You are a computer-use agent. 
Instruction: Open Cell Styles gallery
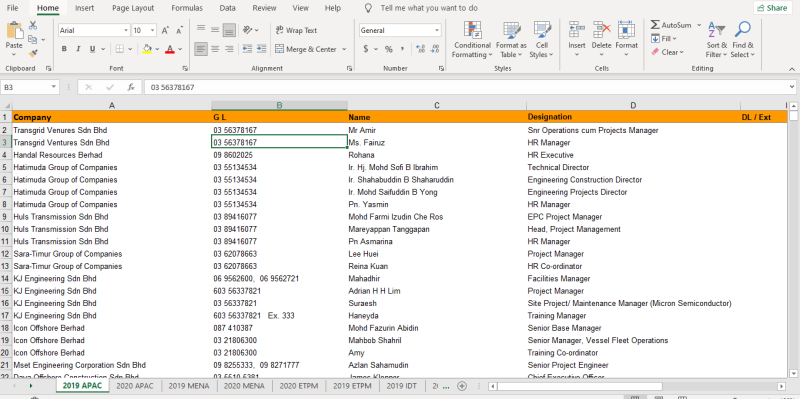[x=541, y=40]
